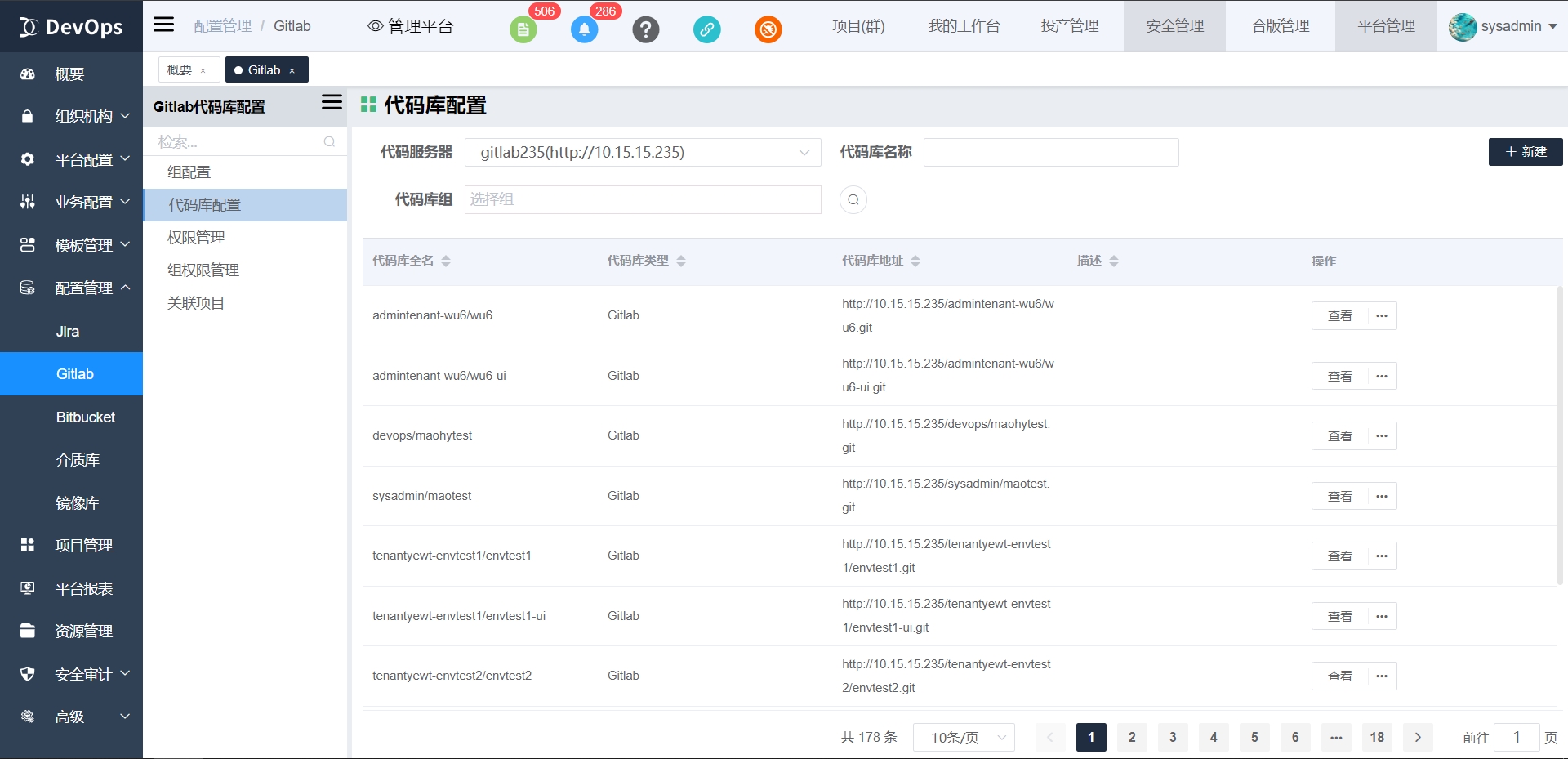Click the orange circular icon in header
This screenshot has width=1568, height=759.
[768, 30]
